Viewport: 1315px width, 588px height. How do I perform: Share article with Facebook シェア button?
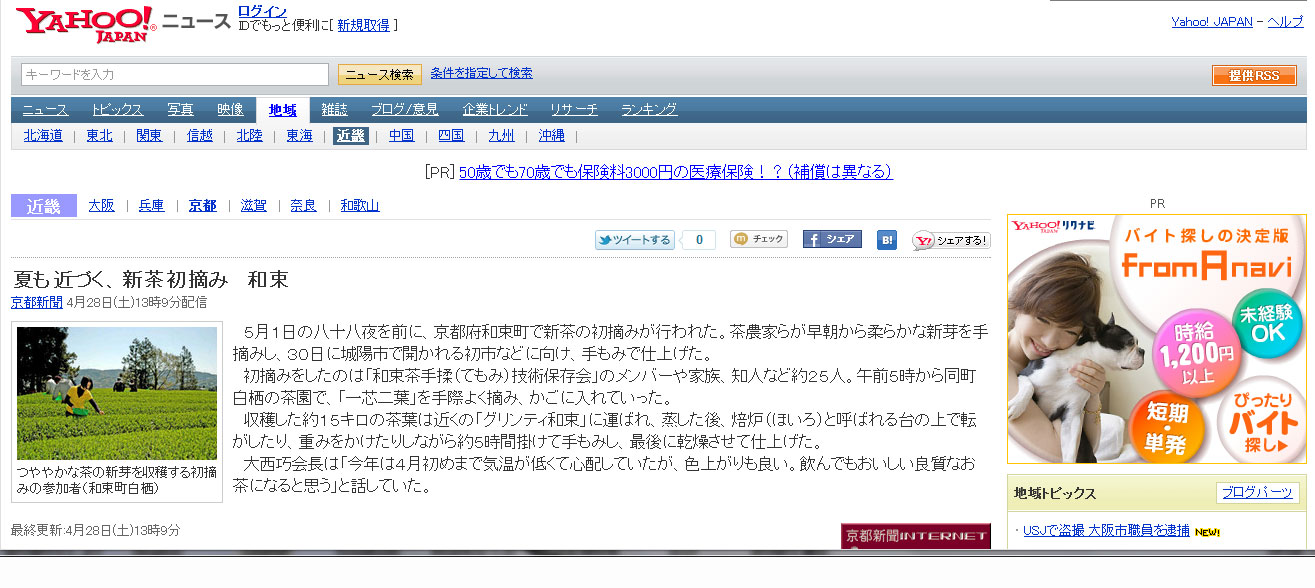click(x=832, y=240)
